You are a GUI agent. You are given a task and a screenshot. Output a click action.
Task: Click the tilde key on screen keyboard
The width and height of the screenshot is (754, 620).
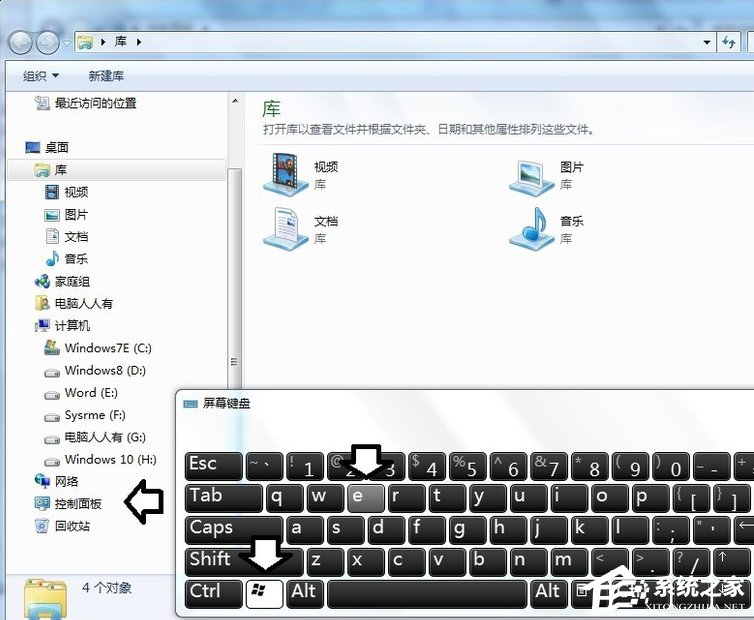pos(264,466)
